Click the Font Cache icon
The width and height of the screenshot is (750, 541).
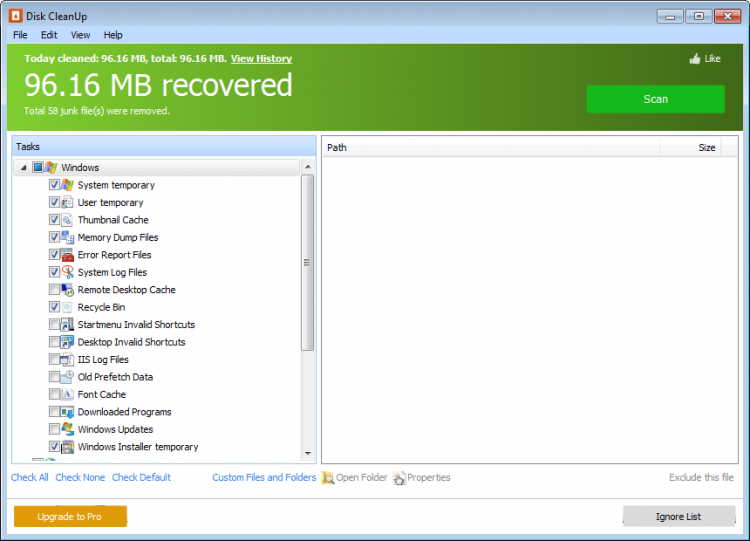pyautogui.click(x=67, y=394)
